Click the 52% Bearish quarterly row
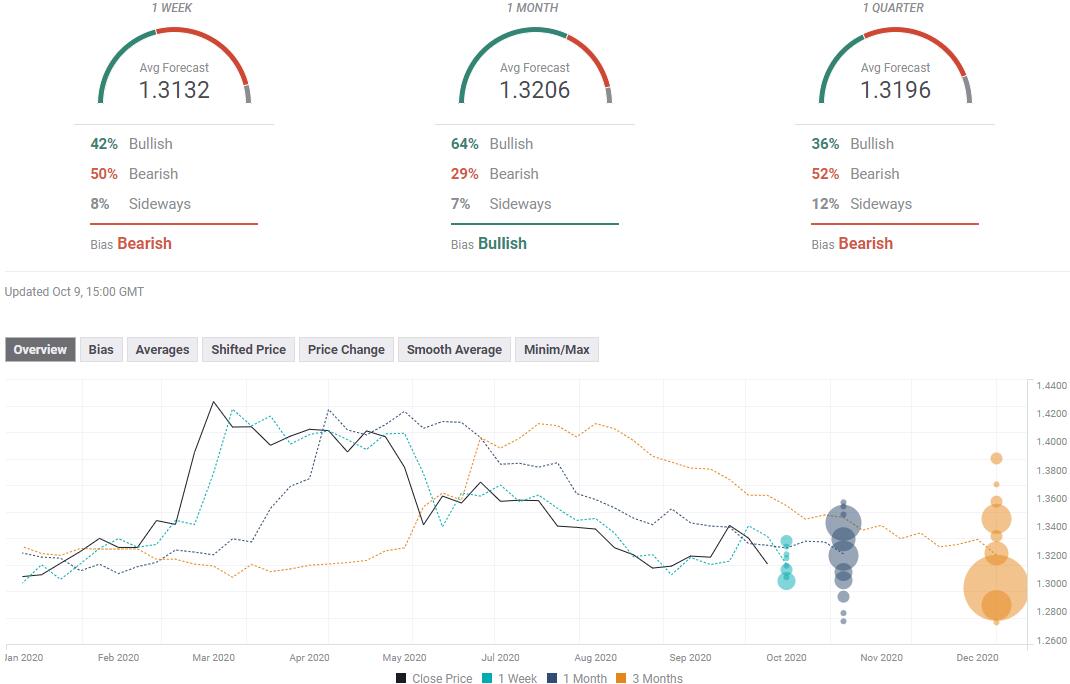Viewport: 1070px width, 684px height. [856, 174]
